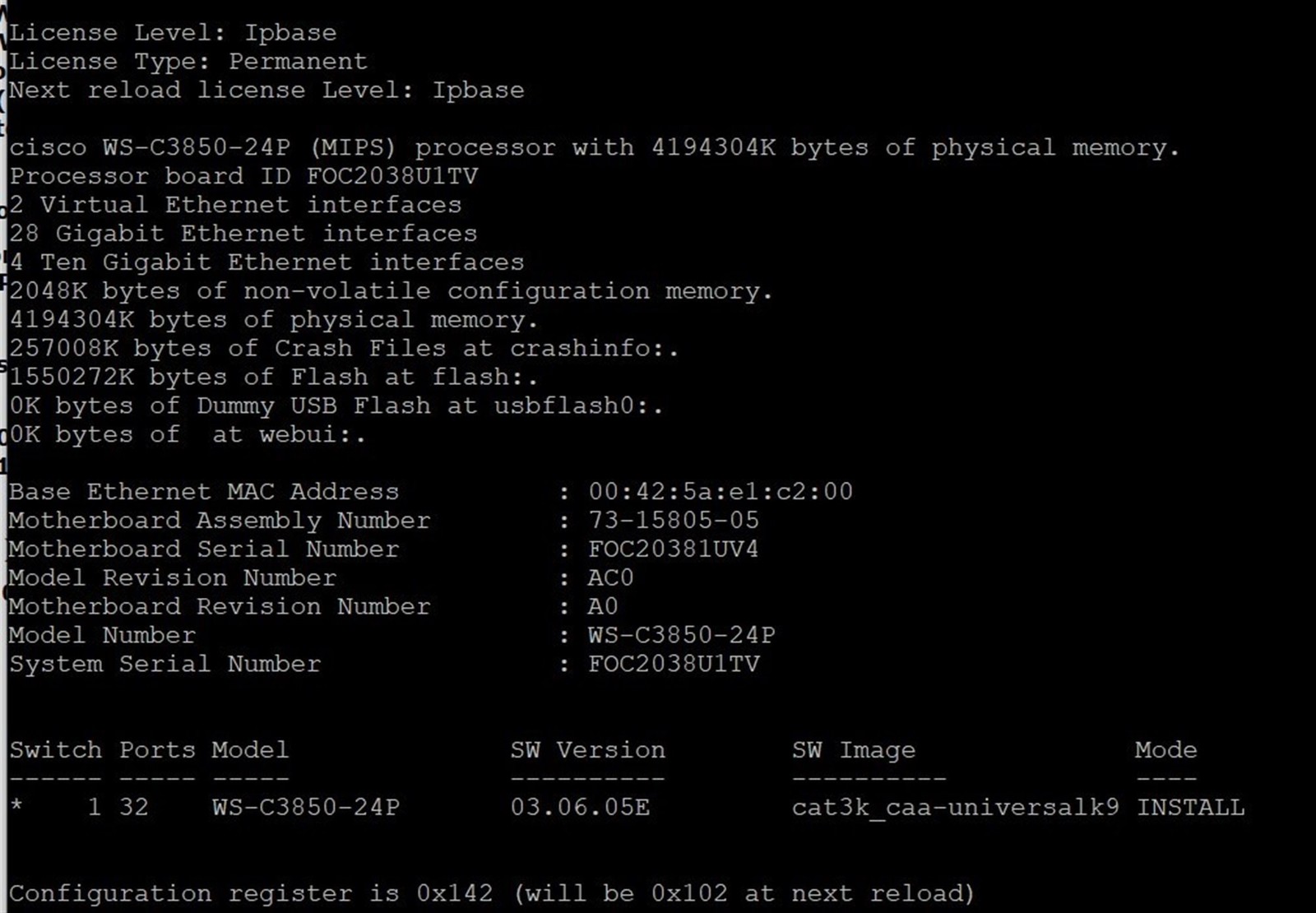1316x913 pixels.
Task: Click the 'cisco WS-C3850-24P (MIPS) processor' line
Action: pyautogui.click(x=595, y=148)
